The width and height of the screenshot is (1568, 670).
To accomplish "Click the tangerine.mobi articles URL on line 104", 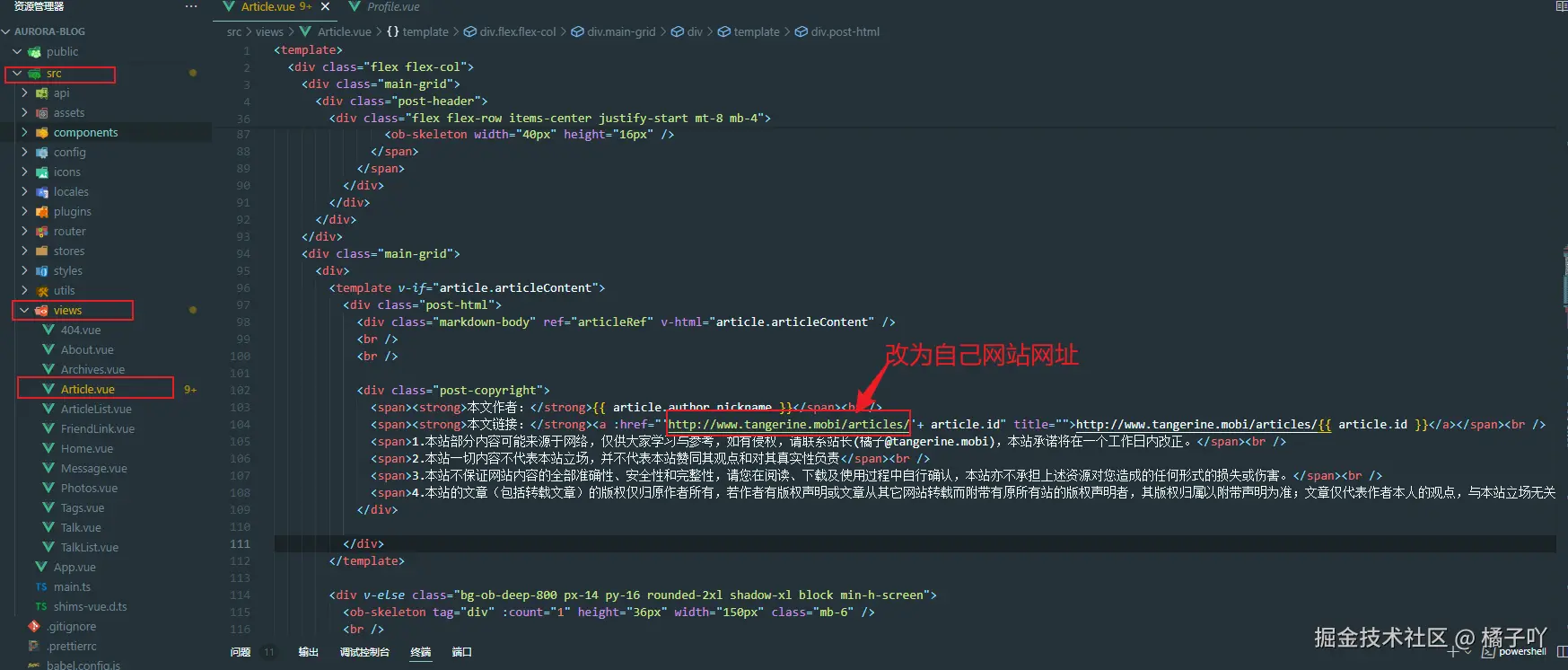I will tap(789, 424).
